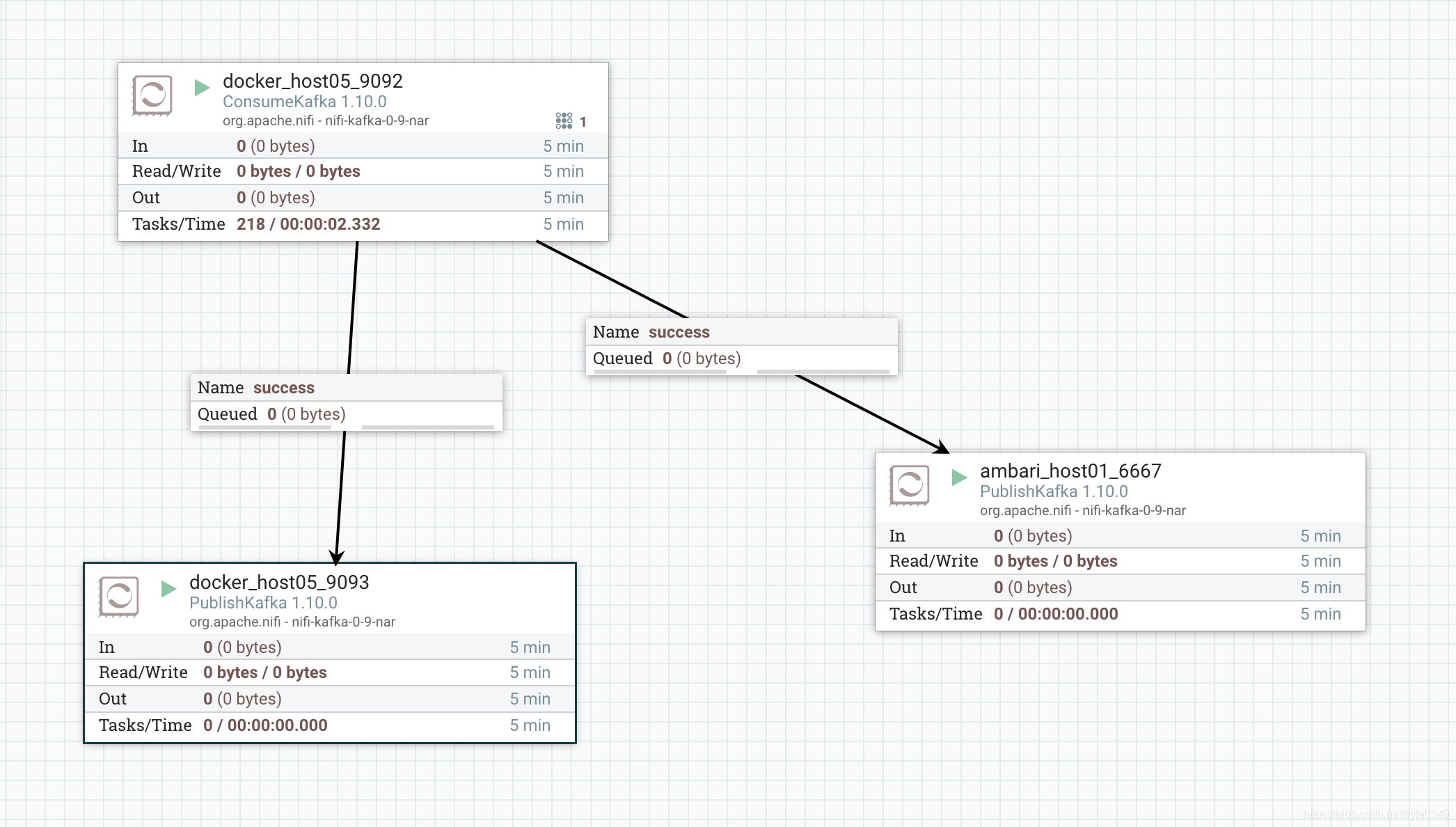The height and width of the screenshot is (827, 1456).
Task: Click the active threads grid icon on docker_host05_9092
Action: click(x=564, y=121)
